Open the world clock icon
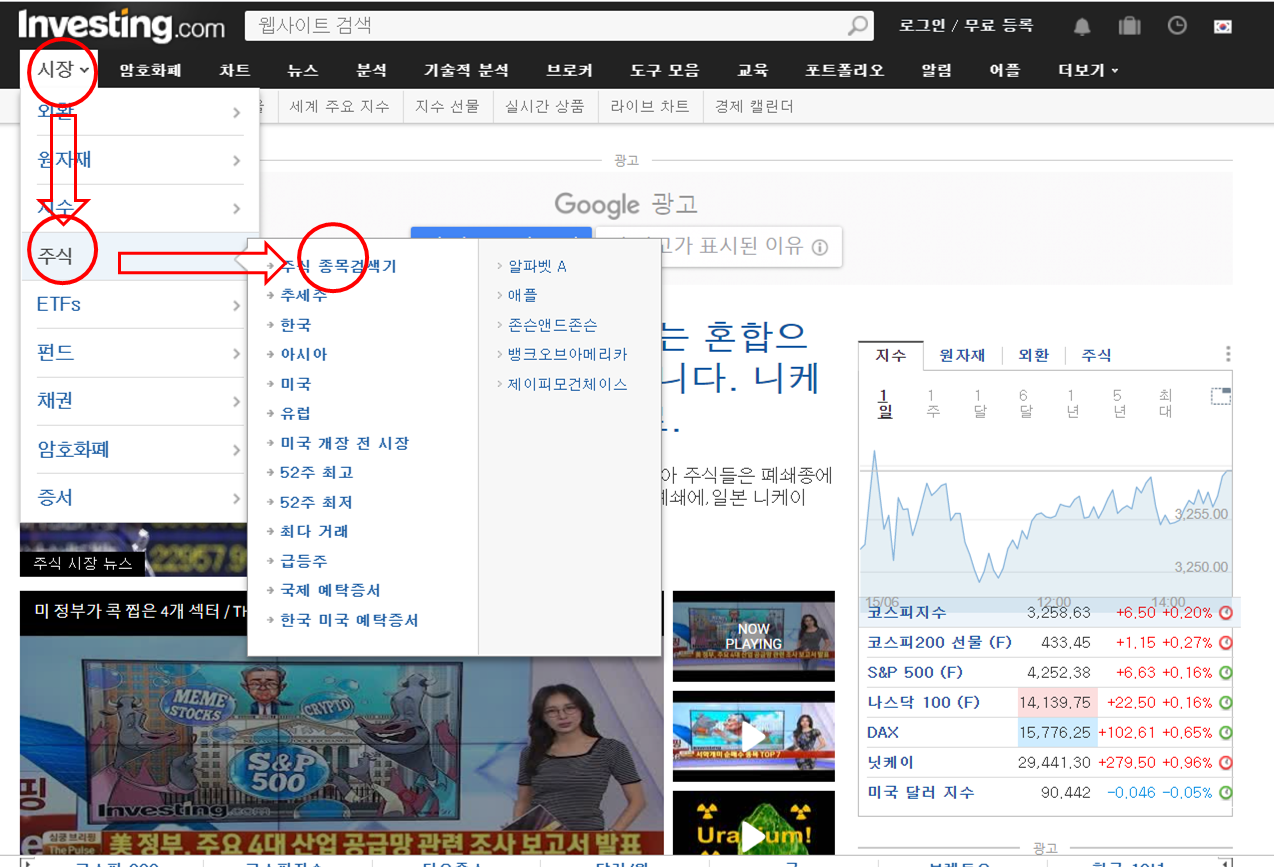1274x867 pixels. (1177, 26)
